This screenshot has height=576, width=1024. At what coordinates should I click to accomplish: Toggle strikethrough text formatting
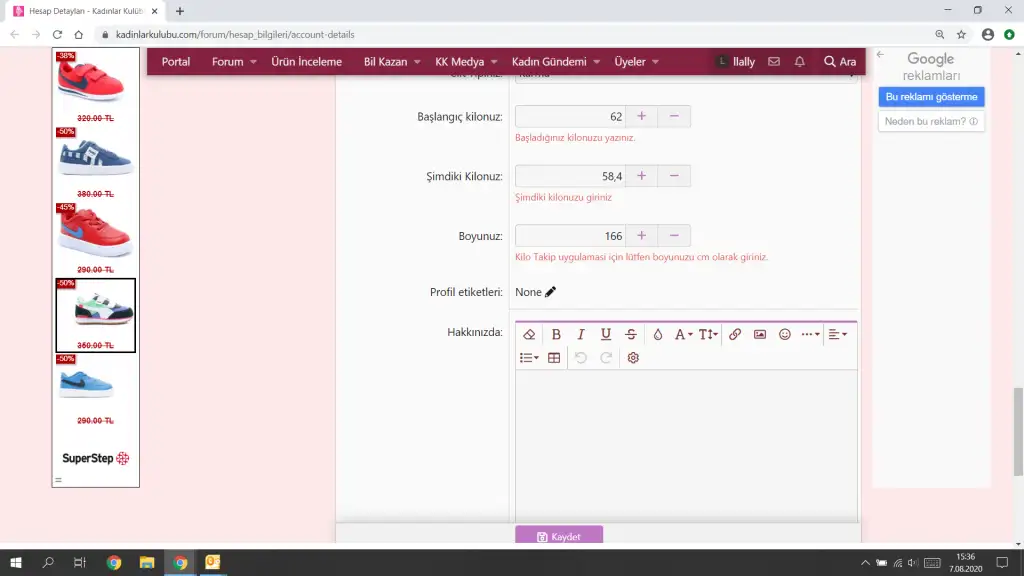point(630,334)
